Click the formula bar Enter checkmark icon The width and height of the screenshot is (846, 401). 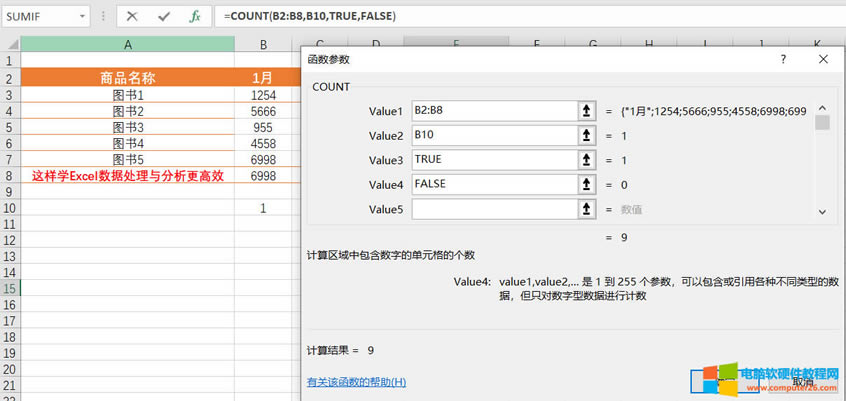[164, 16]
